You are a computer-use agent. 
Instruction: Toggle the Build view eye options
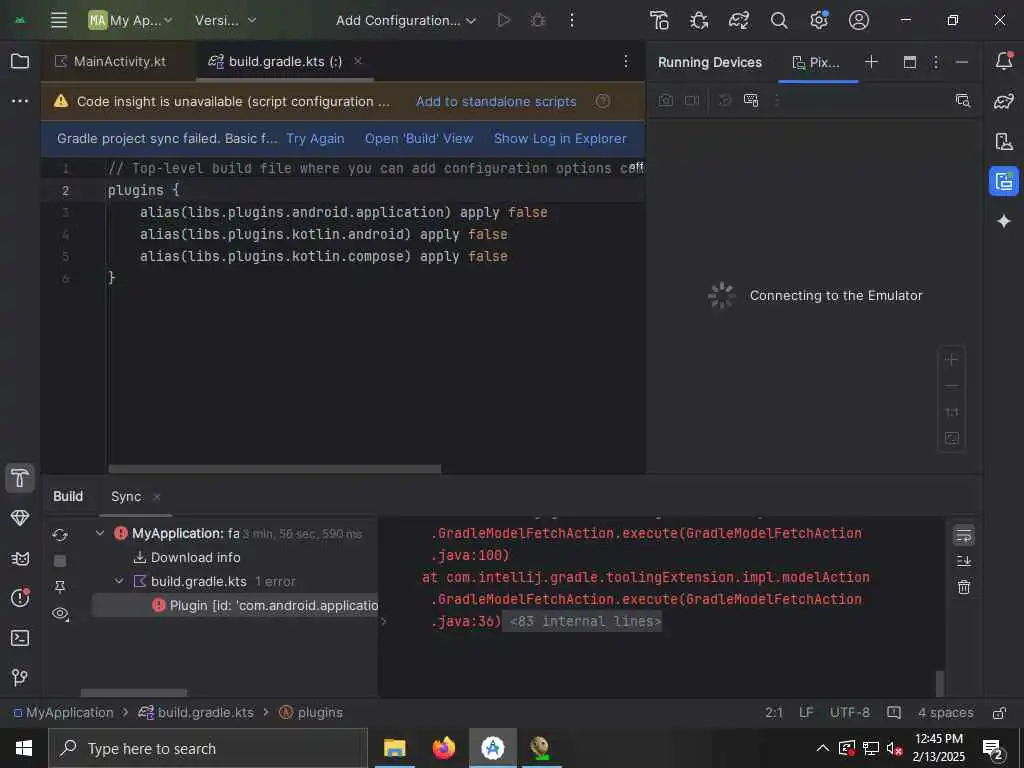click(x=60, y=613)
